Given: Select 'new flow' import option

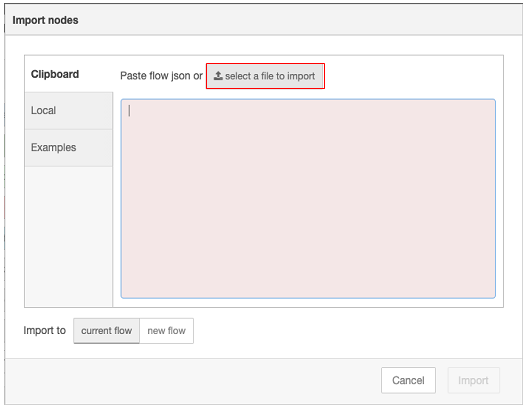Looking at the screenshot, I should click(x=166, y=331).
